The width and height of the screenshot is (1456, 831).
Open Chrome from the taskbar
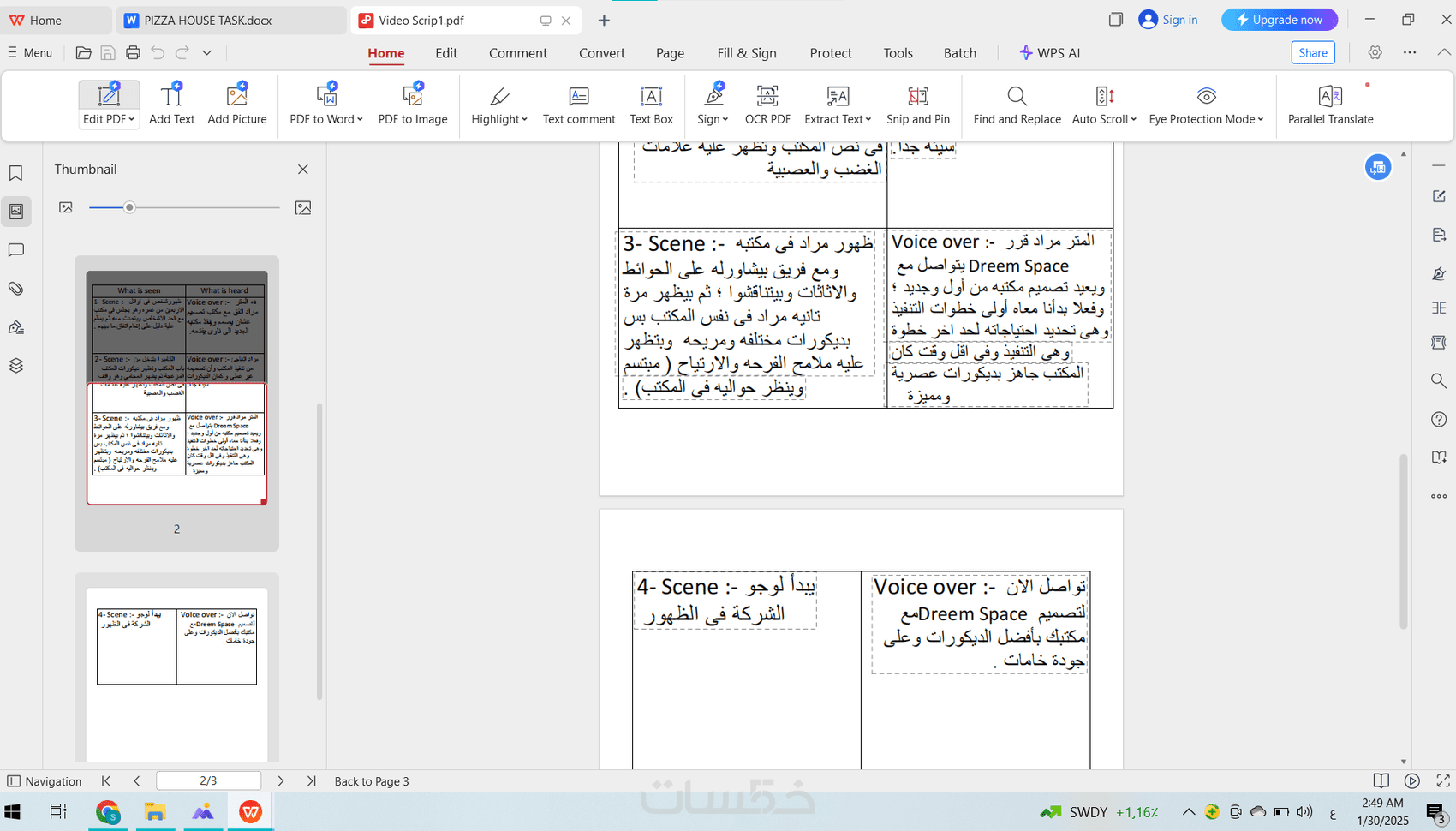click(108, 812)
